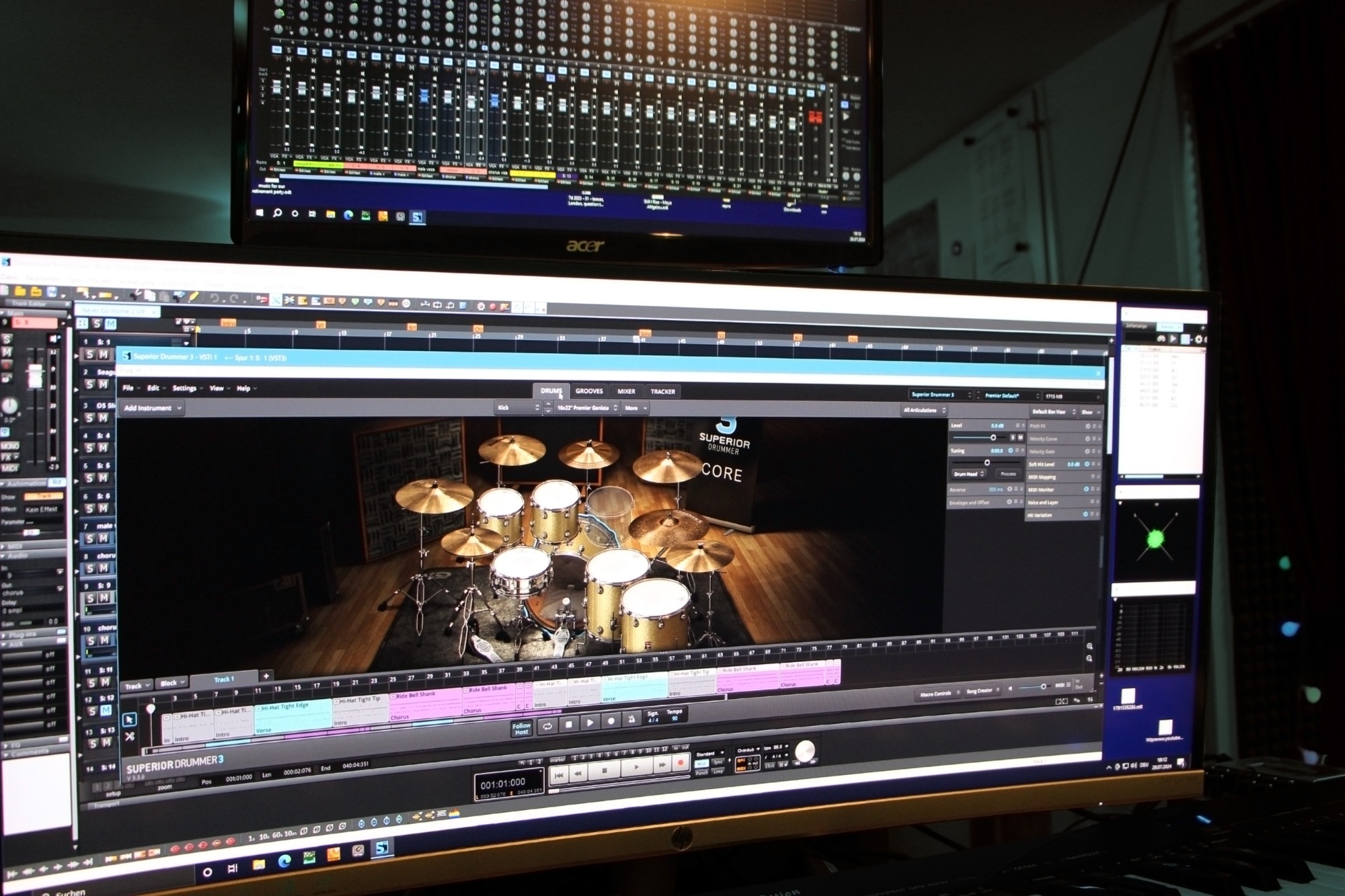Click the Process button under Tuning
Screen dimensions: 1345x896
point(1007,474)
